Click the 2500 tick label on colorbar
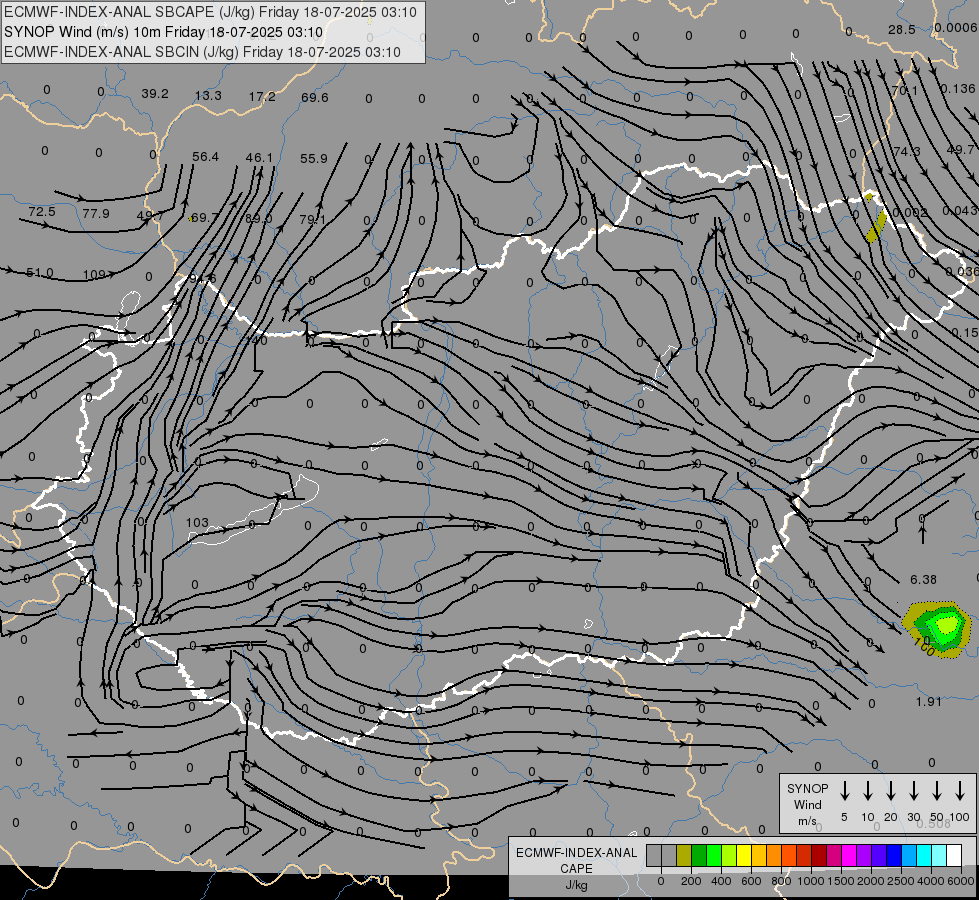The width and height of the screenshot is (979, 900). 901,881
